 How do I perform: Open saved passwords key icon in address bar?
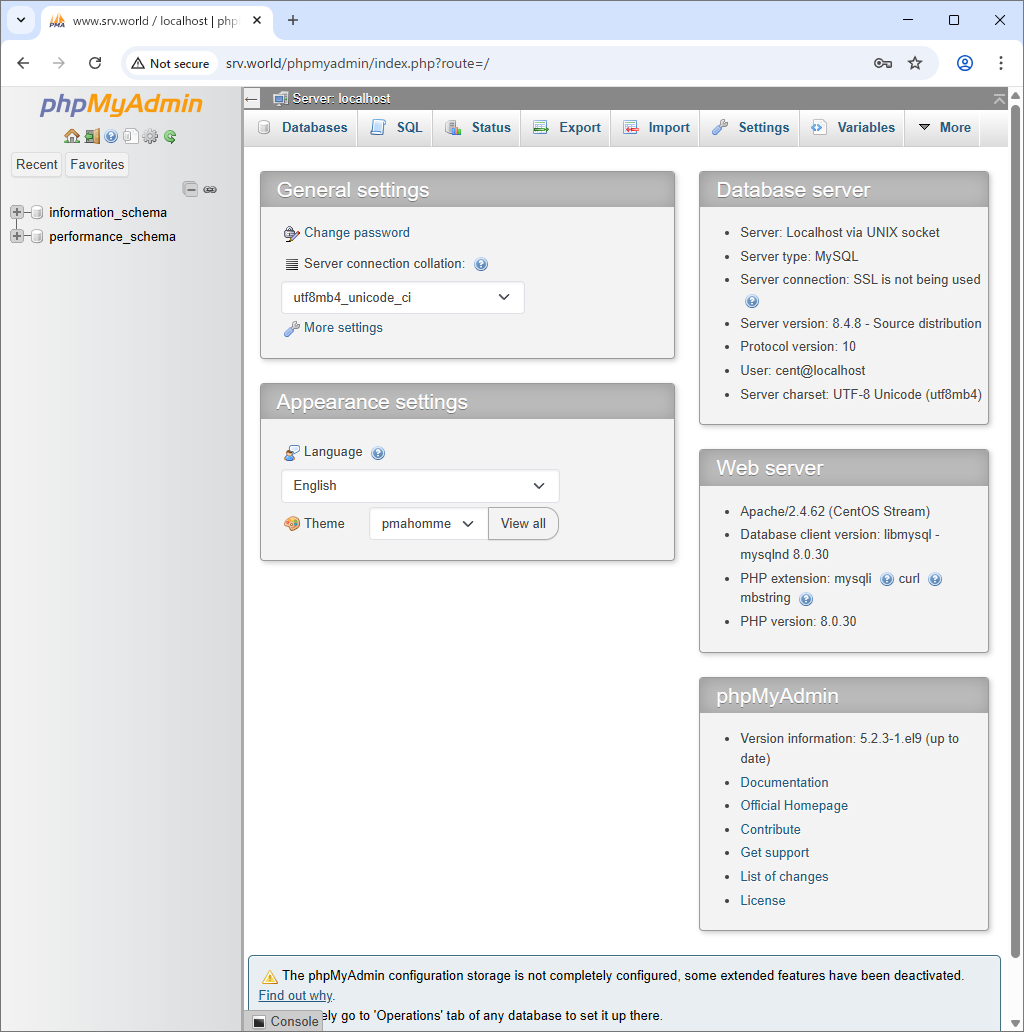883,63
